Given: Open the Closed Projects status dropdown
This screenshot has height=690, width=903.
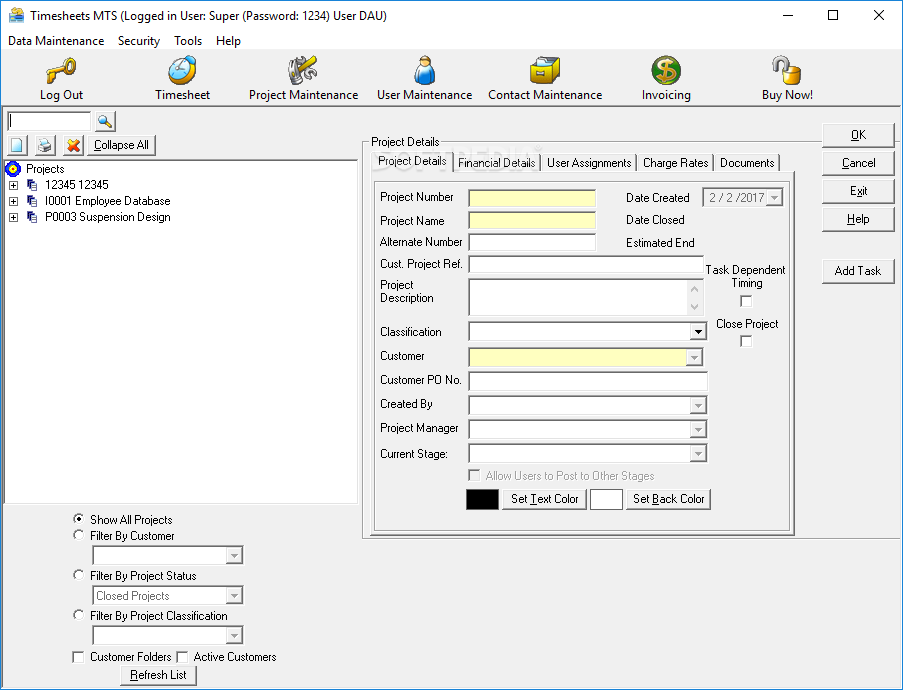Looking at the screenshot, I should click(234, 596).
